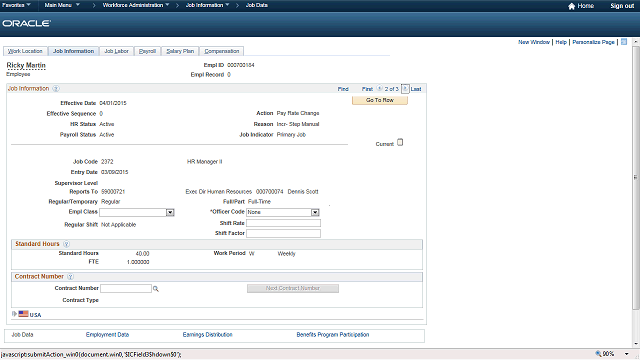Open the Employment Data link

pyautogui.click(x=107, y=335)
